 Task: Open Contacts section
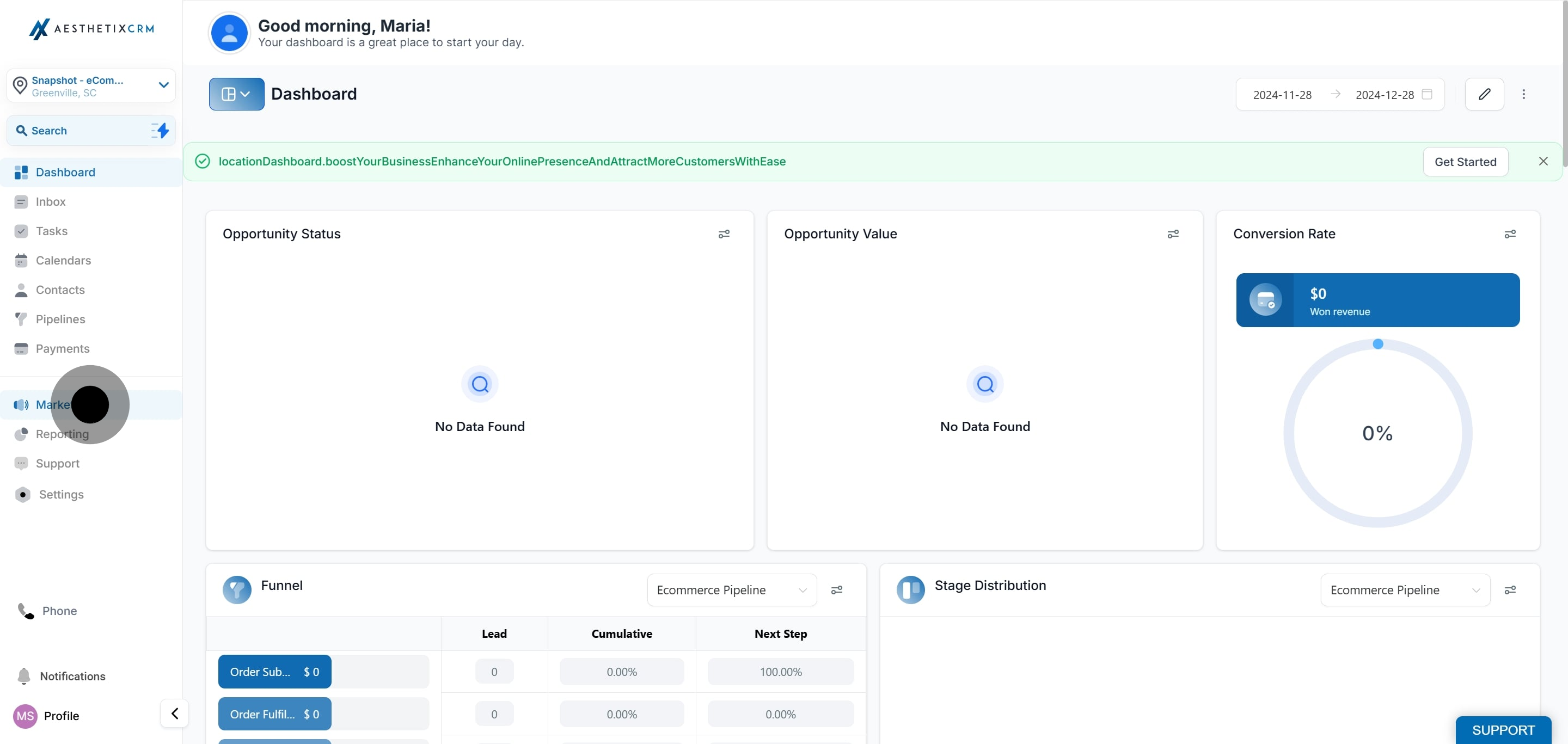pos(91,290)
